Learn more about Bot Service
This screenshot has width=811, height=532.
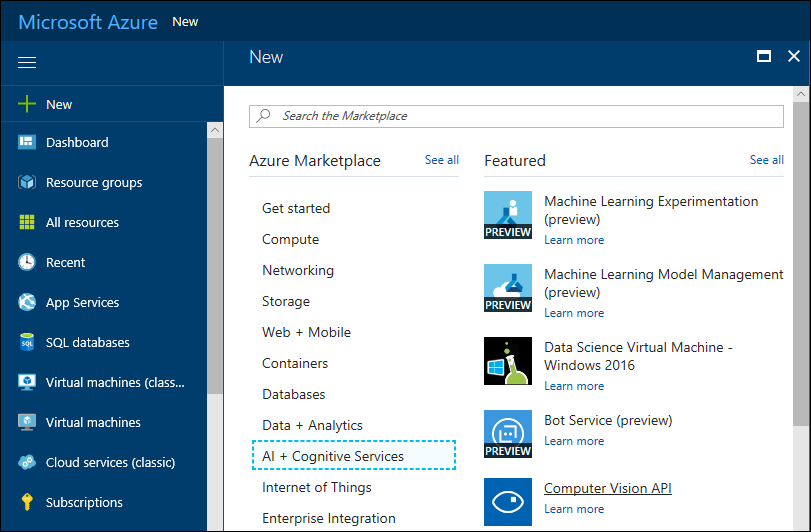(x=574, y=441)
